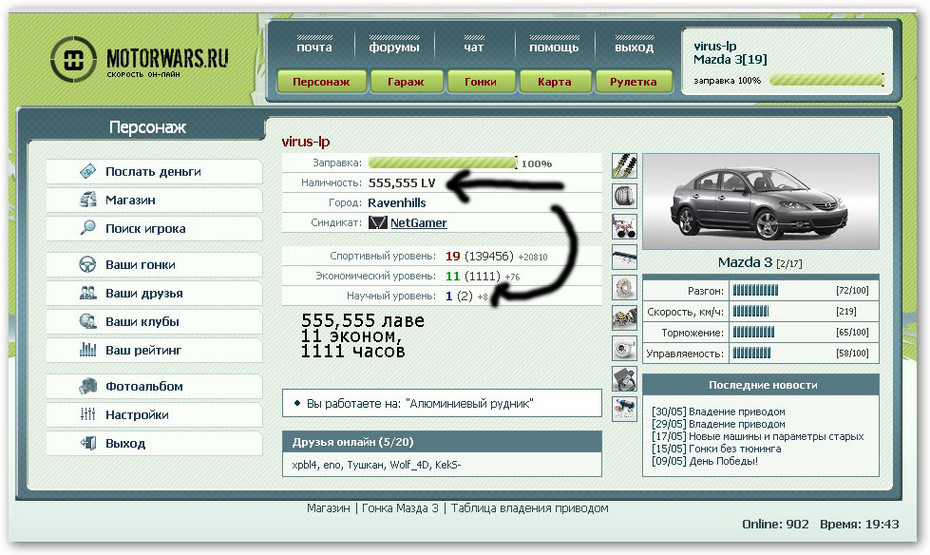The width and height of the screenshot is (930, 555).
Task: Open the black spoiler part icon
Action: pos(624,257)
